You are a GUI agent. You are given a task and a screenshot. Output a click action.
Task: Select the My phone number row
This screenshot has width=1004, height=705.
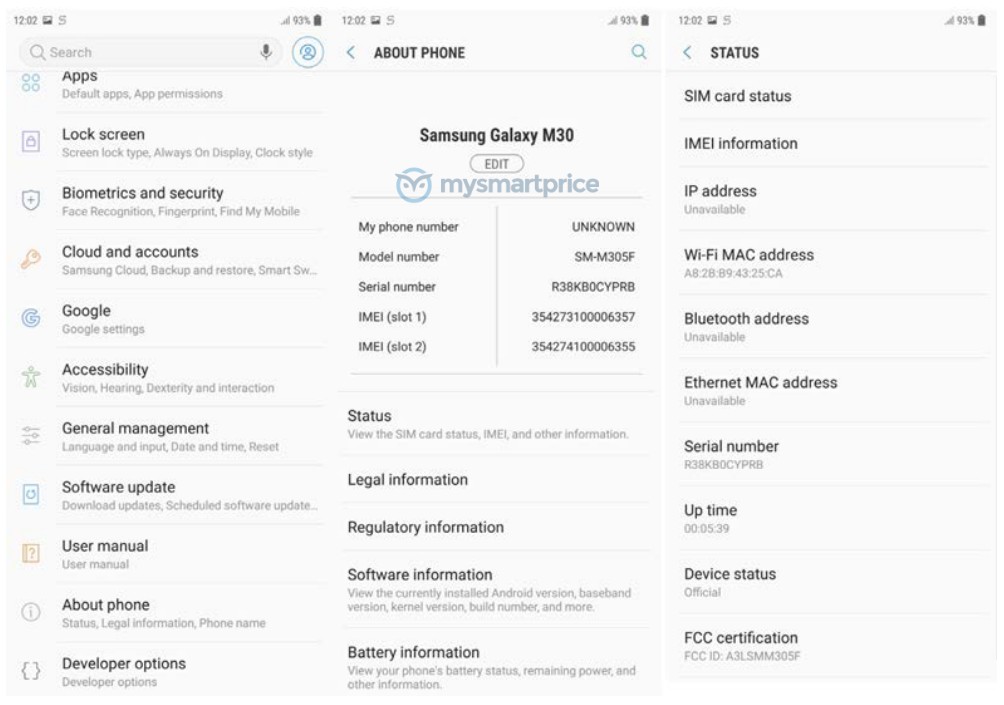(x=496, y=227)
